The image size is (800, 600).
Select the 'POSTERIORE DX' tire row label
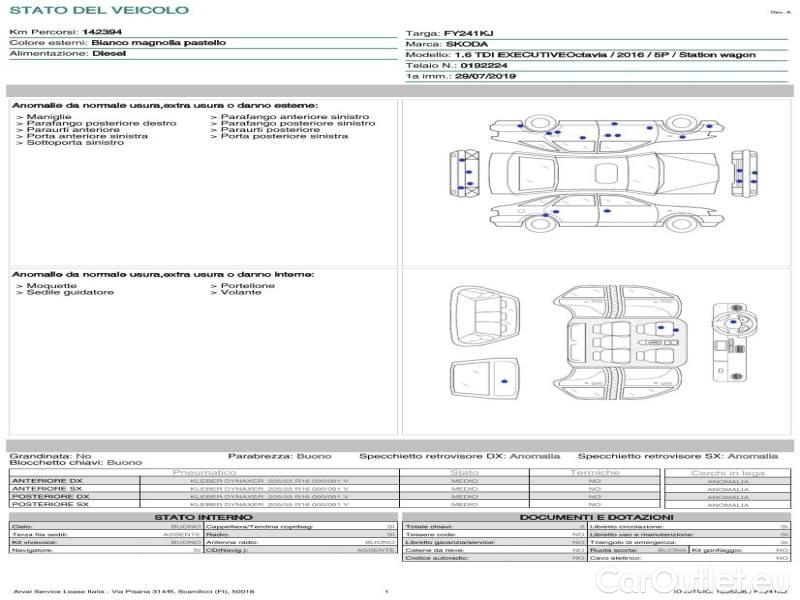coord(51,496)
